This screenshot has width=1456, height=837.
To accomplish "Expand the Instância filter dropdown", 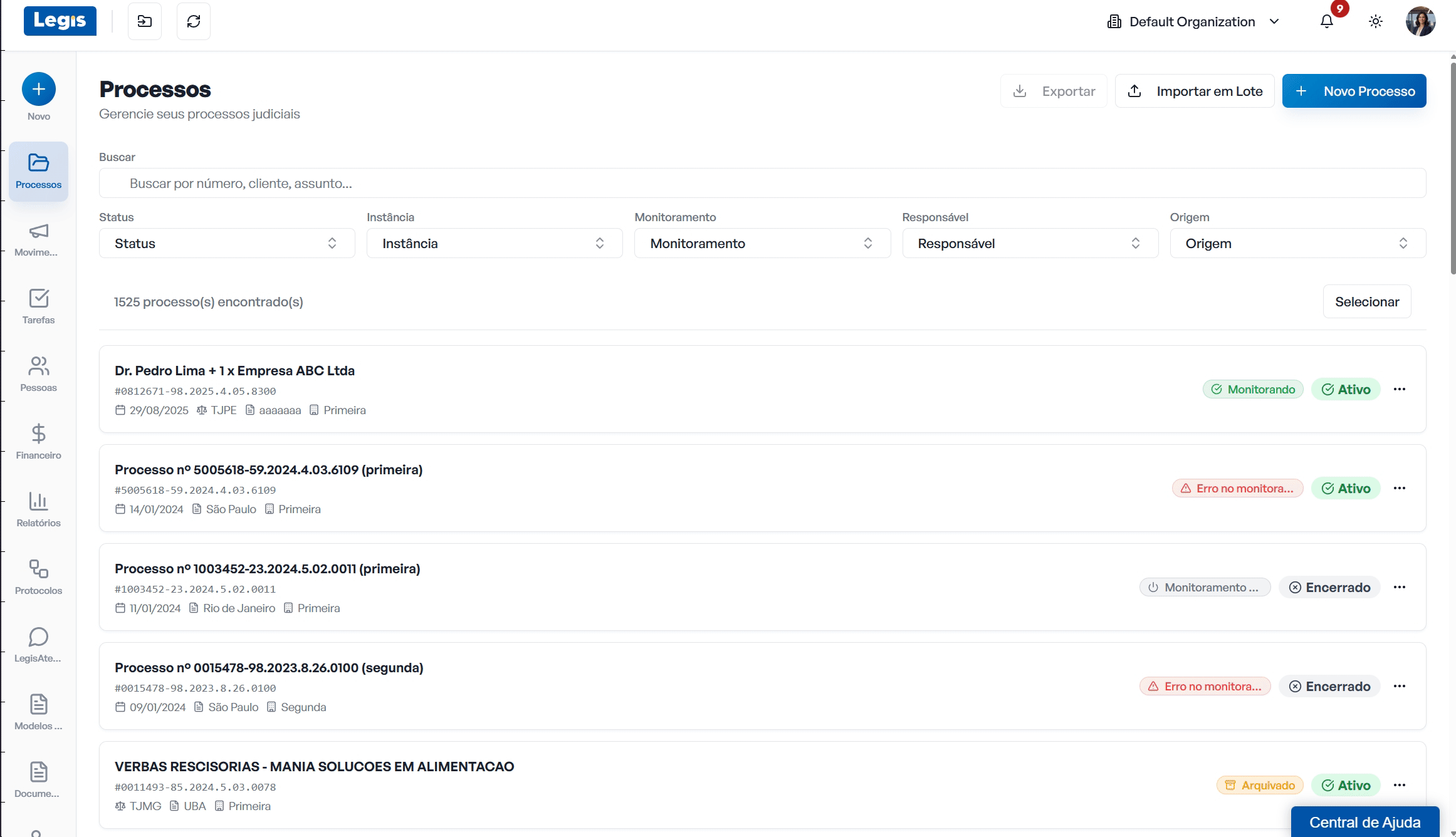I will pyautogui.click(x=494, y=243).
